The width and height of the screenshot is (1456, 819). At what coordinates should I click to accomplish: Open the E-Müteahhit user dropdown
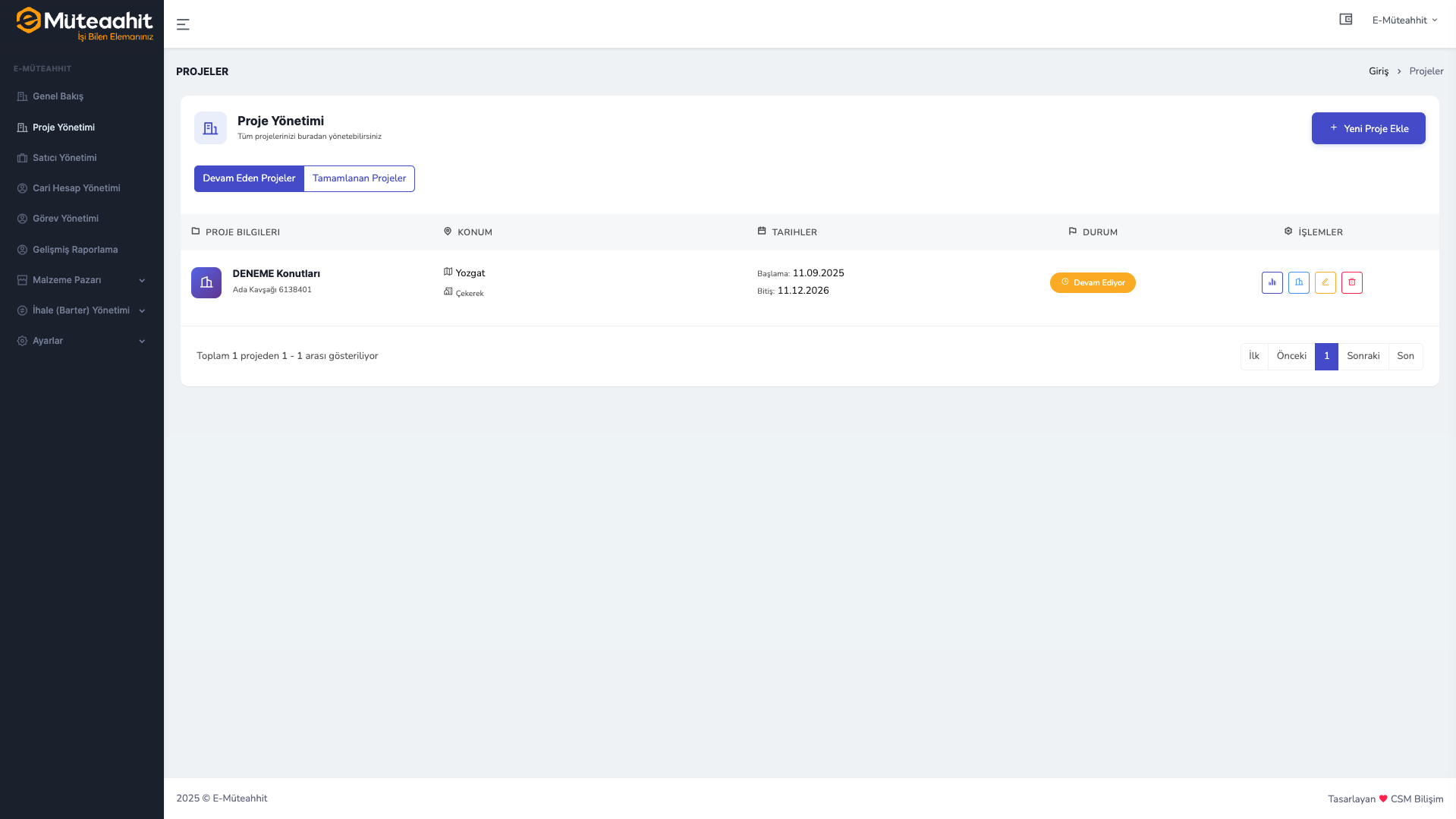[x=1404, y=20]
